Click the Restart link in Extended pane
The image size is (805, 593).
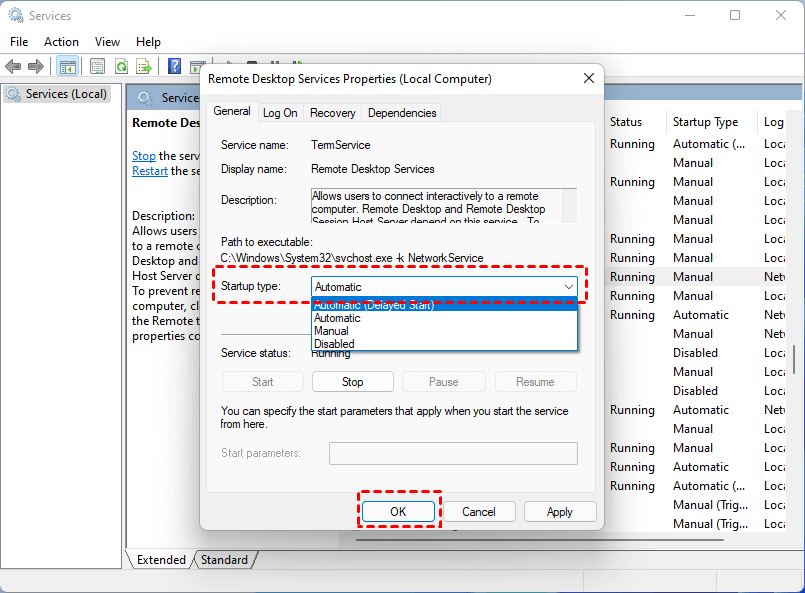(150, 170)
